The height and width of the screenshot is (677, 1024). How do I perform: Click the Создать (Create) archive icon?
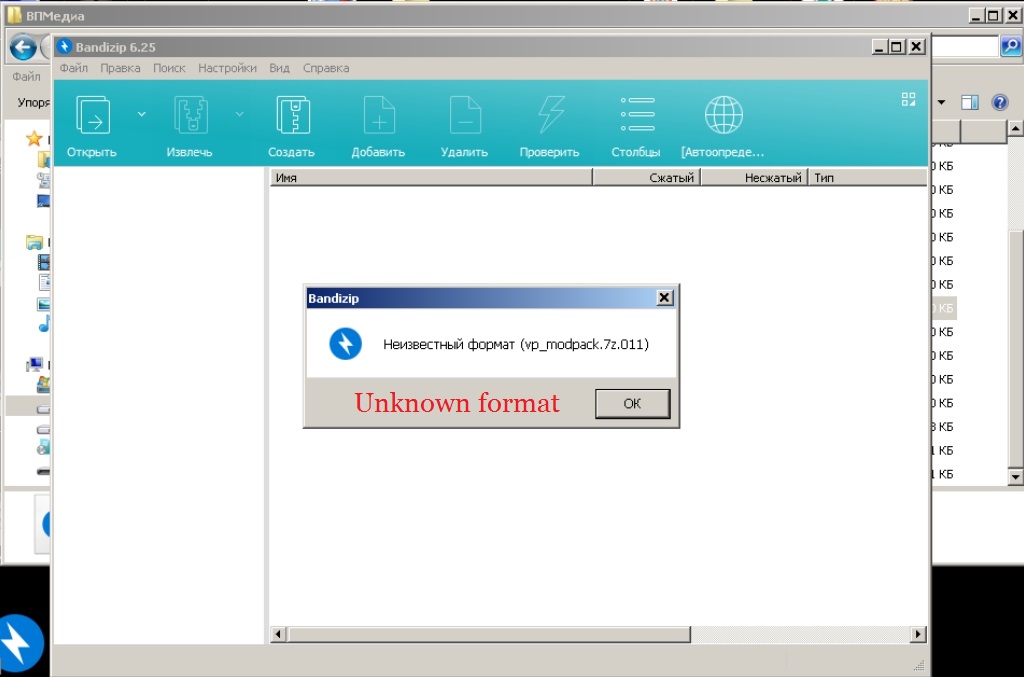[293, 114]
